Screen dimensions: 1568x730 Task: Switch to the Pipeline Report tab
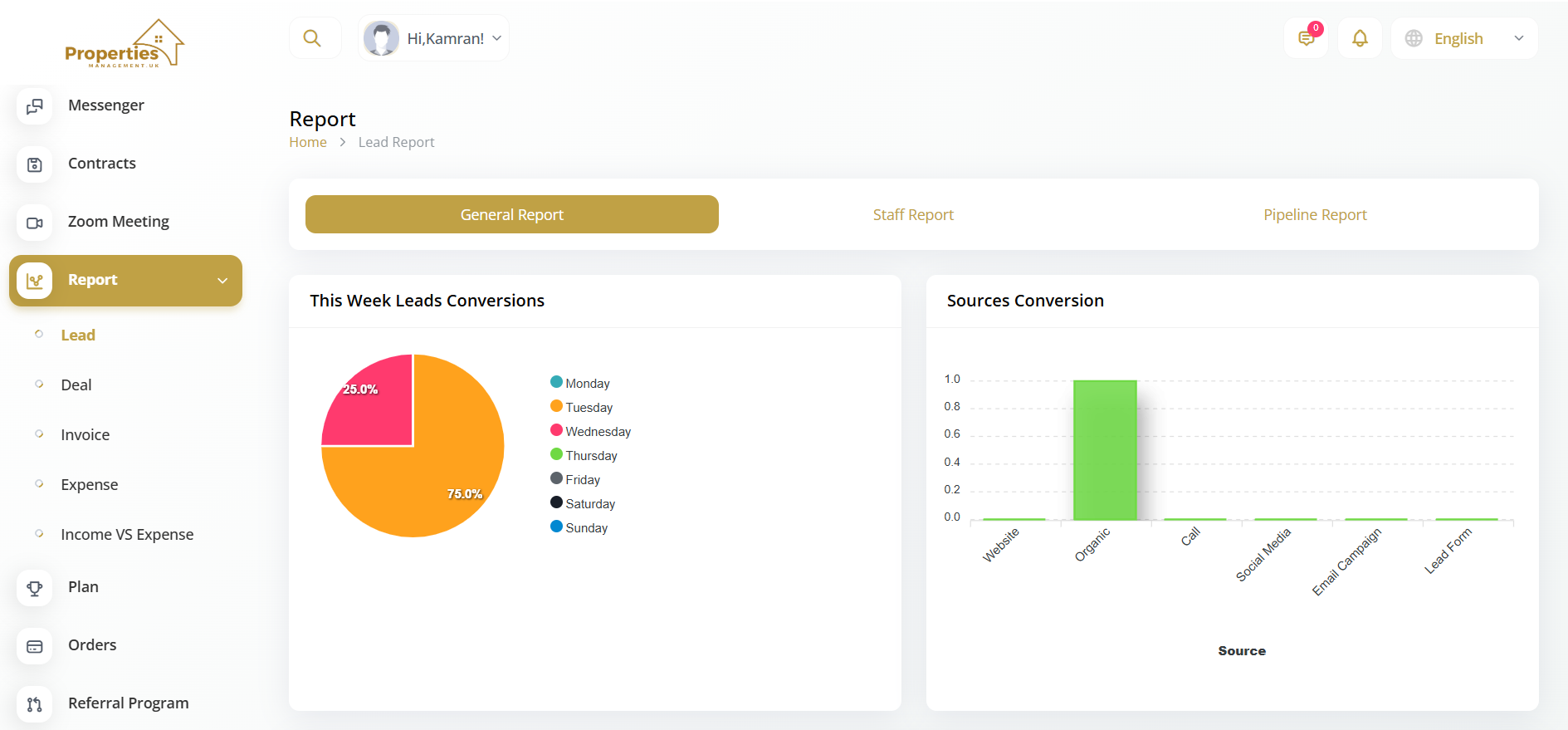click(x=1315, y=215)
